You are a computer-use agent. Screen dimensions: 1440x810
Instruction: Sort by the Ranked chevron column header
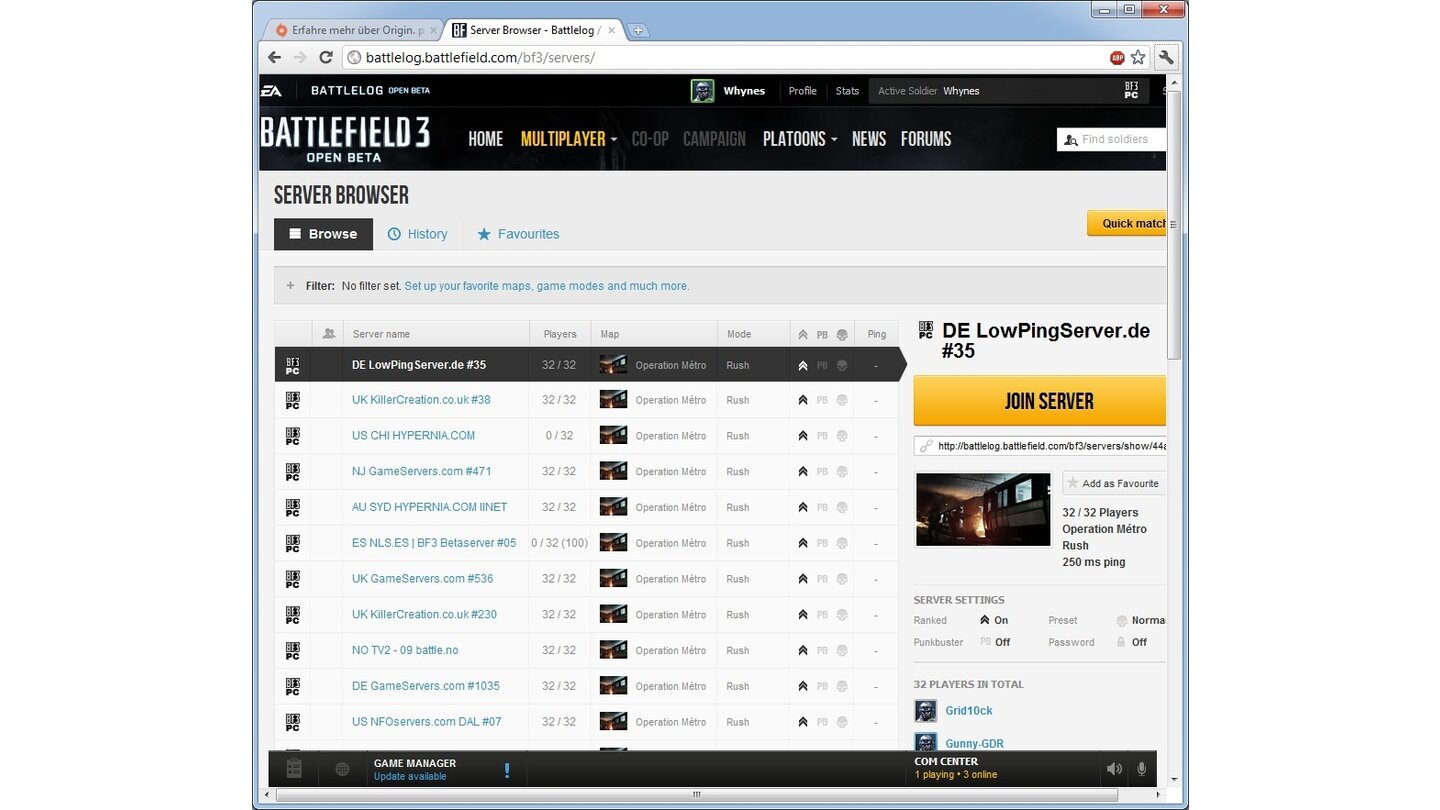(x=802, y=334)
